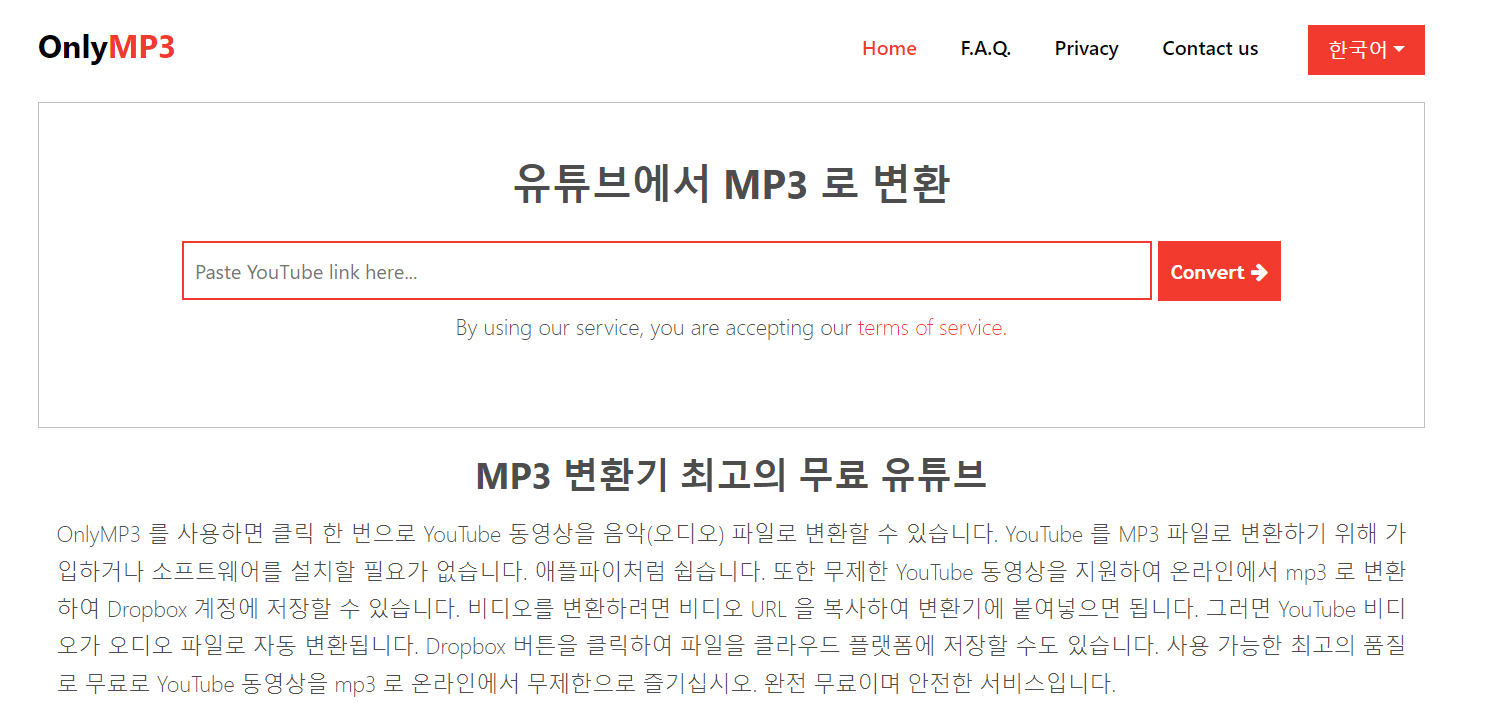Click the paragraph line starting '입하거나 소프트웨어를'
Screen dimensions: 1504x721
click(x=731, y=572)
